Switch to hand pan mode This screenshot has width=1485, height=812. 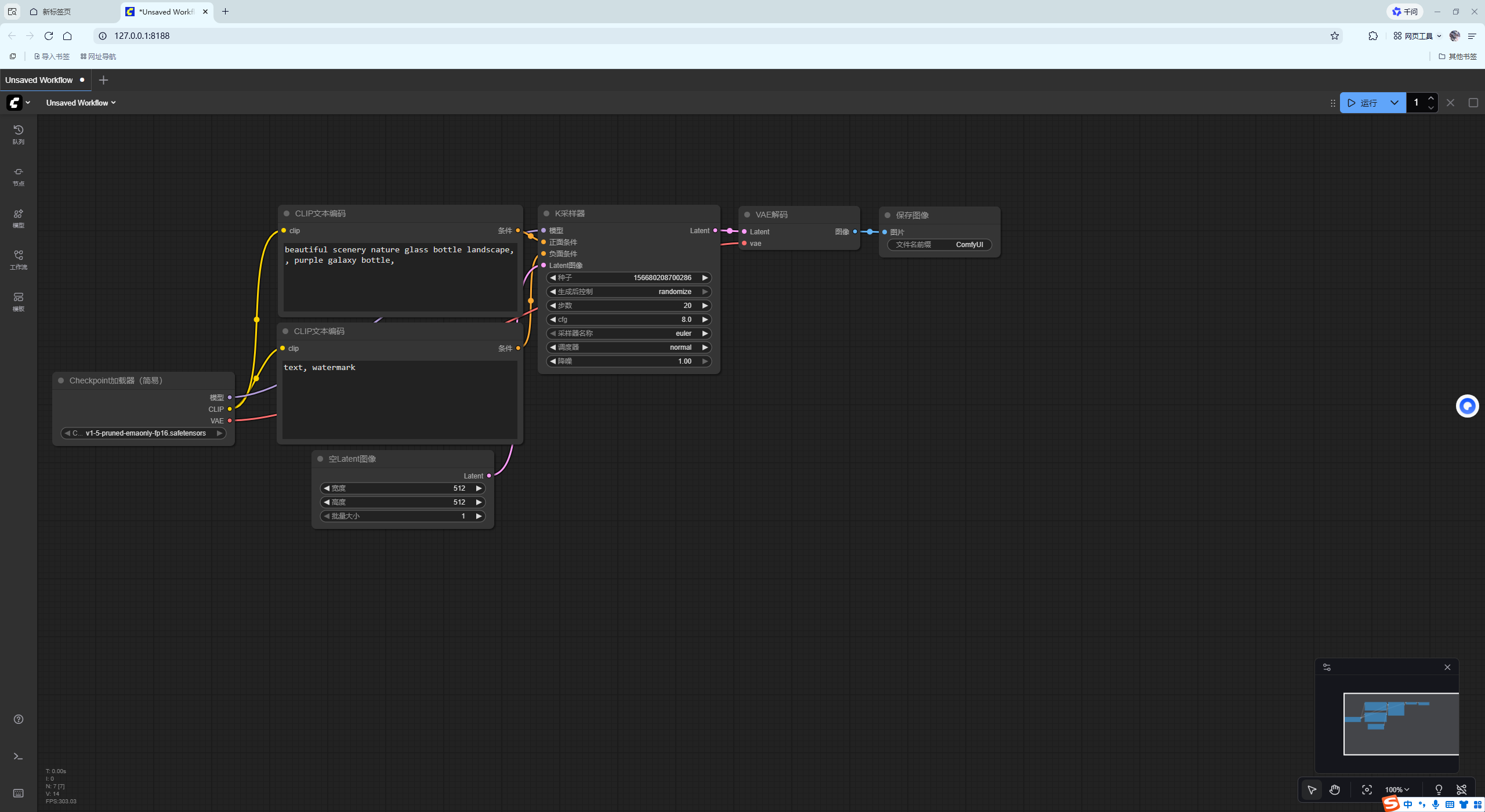[x=1335, y=789]
